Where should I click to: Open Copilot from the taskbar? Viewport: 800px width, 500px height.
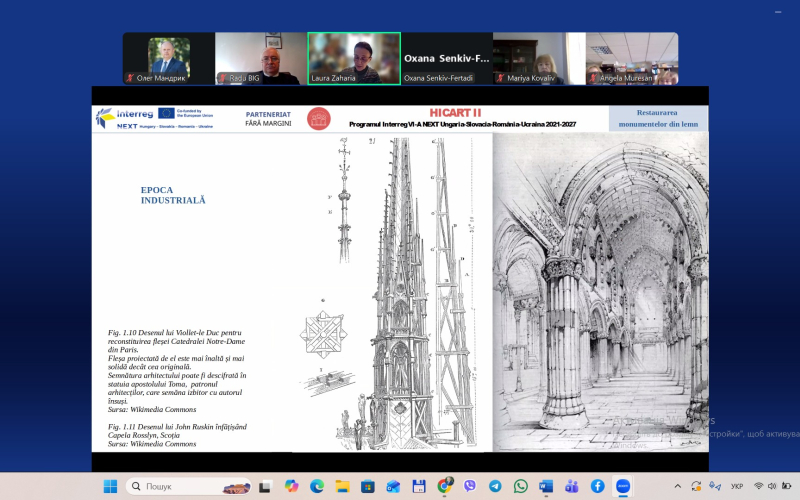point(291,486)
